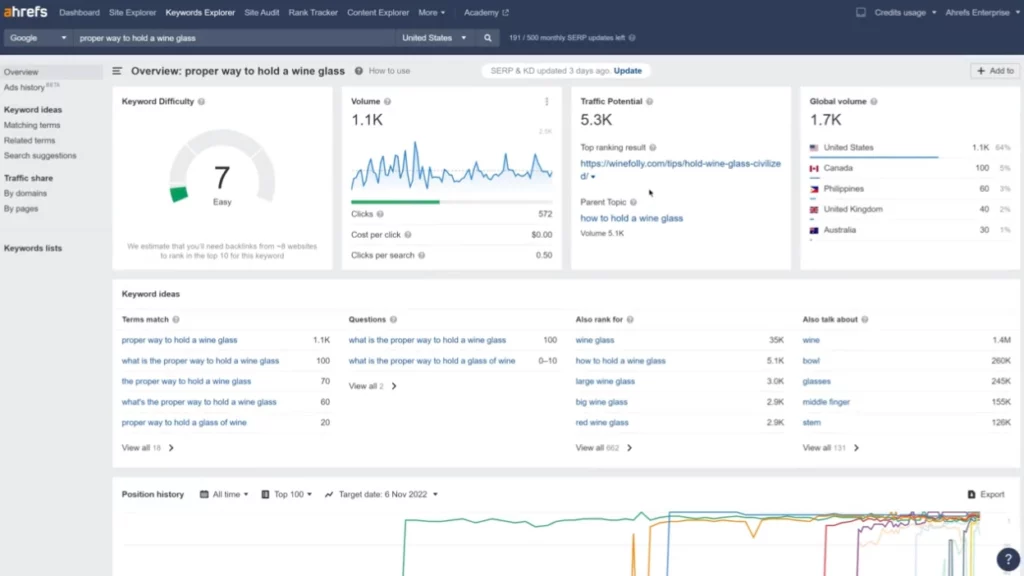Click the Ahrefs logo
The width and height of the screenshot is (1024, 576).
click(25, 12)
